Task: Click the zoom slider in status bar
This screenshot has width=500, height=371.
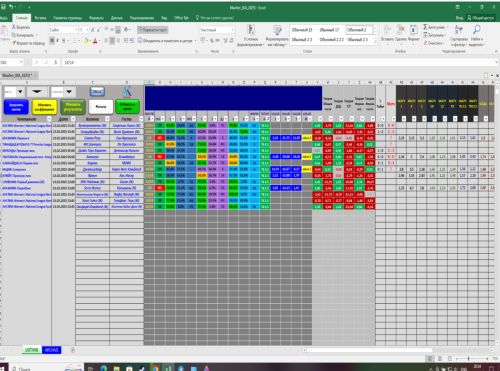Action: pos(468,358)
